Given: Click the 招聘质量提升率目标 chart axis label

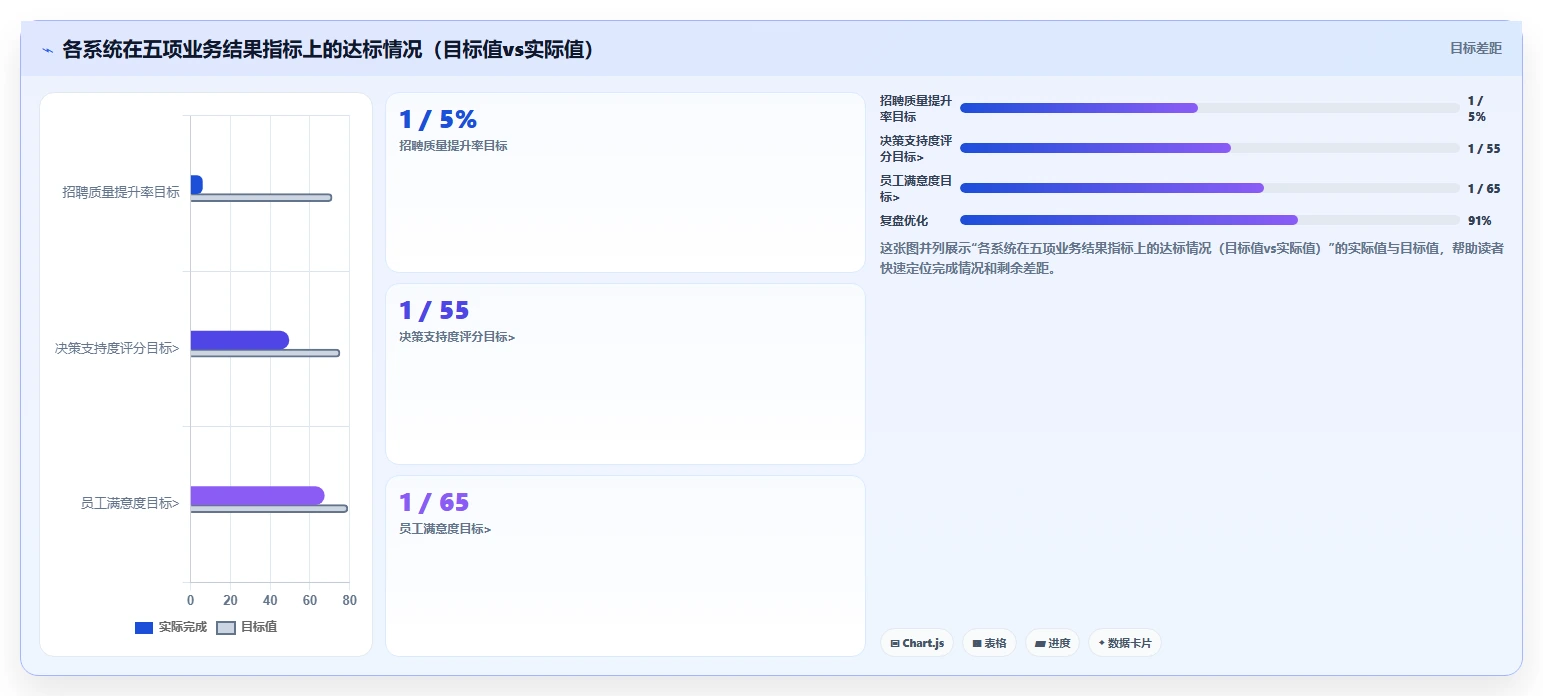Looking at the screenshot, I should [x=121, y=192].
